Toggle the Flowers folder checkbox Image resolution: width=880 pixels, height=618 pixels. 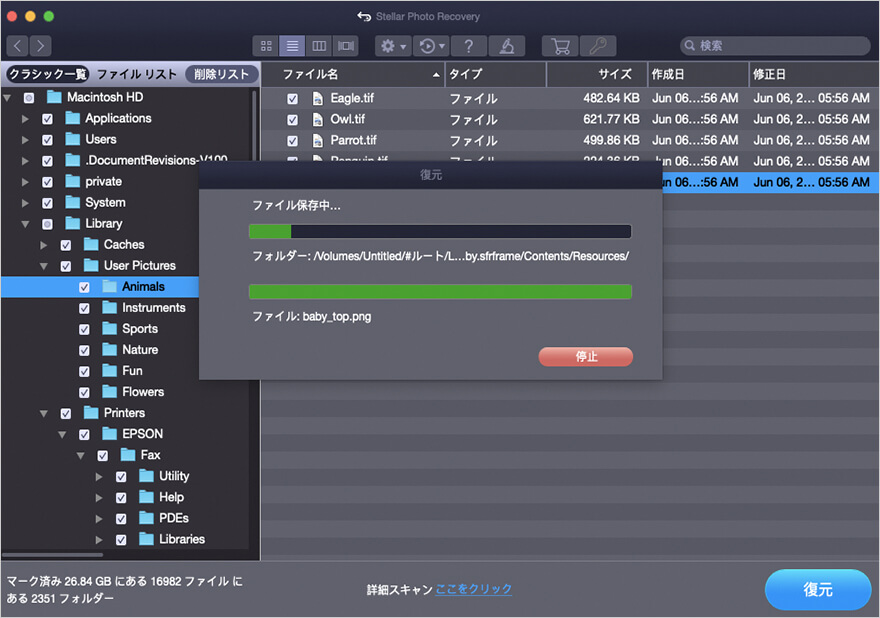pos(84,392)
